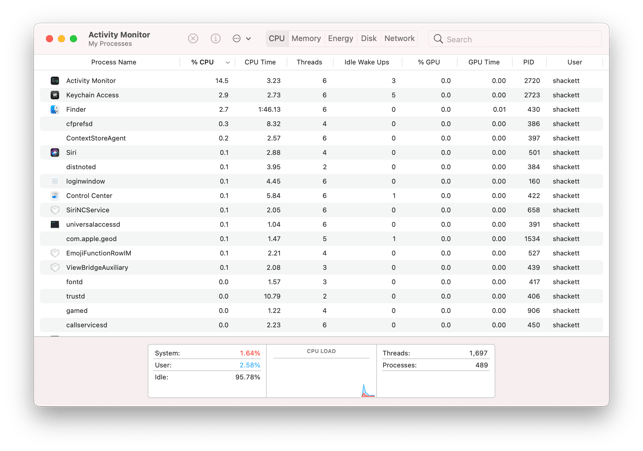Select the Keychain Access process icon

(x=55, y=95)
